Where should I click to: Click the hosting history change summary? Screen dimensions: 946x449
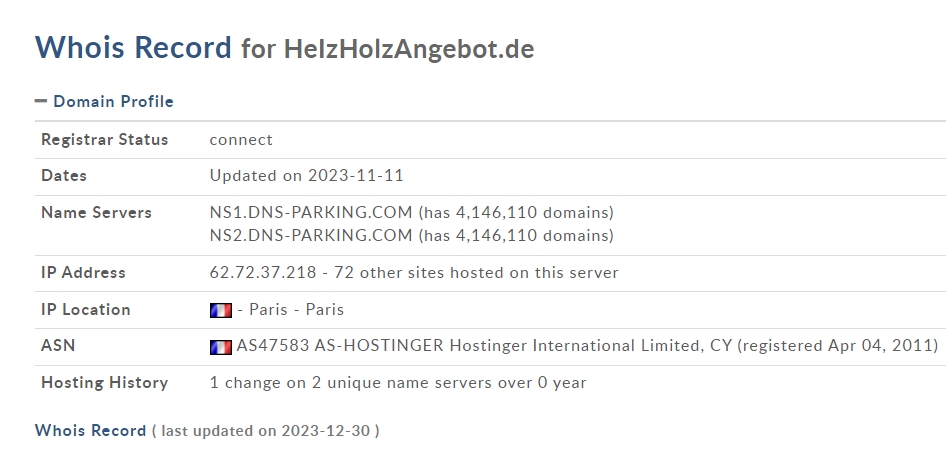click(x=398, y=383)
